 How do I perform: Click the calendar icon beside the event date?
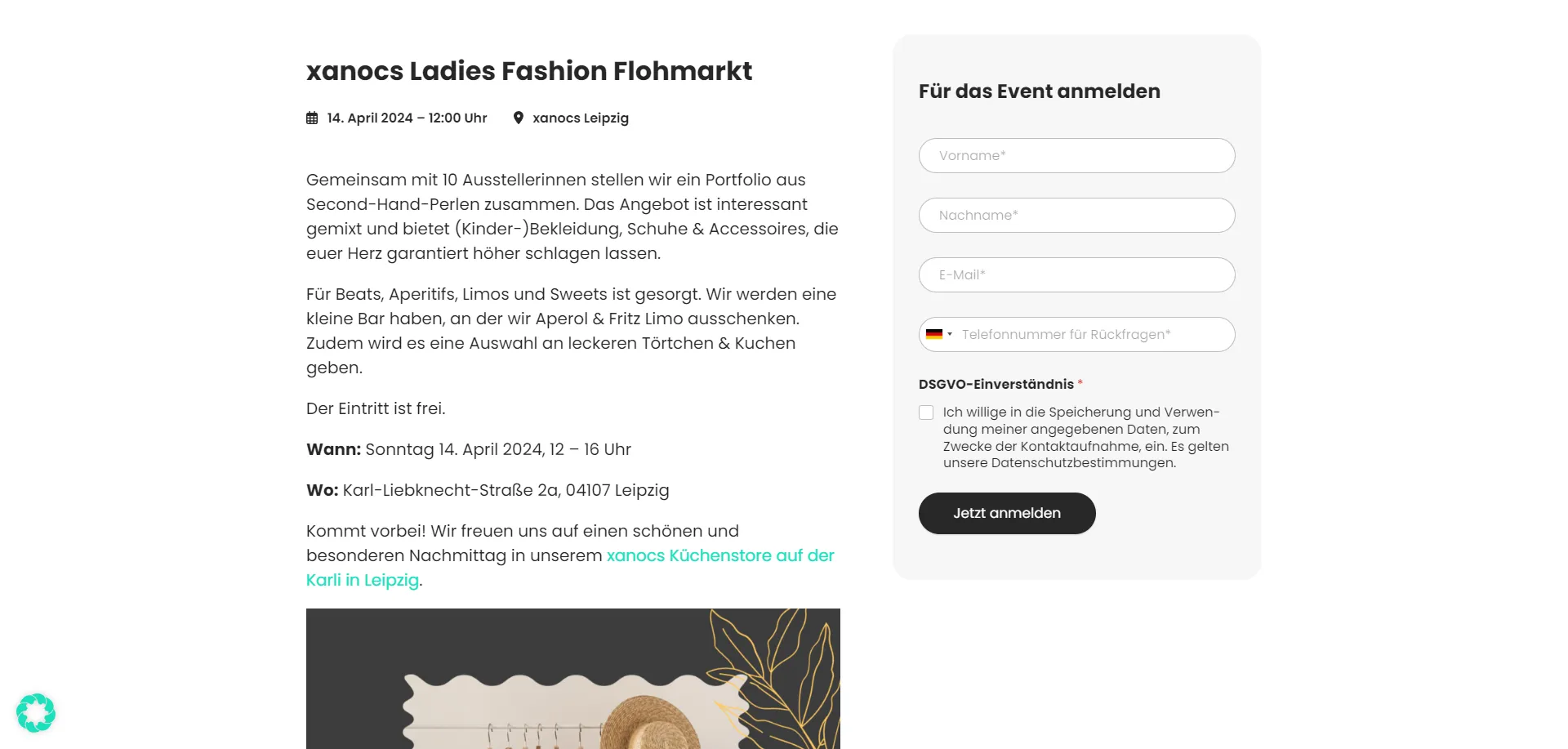312,118
